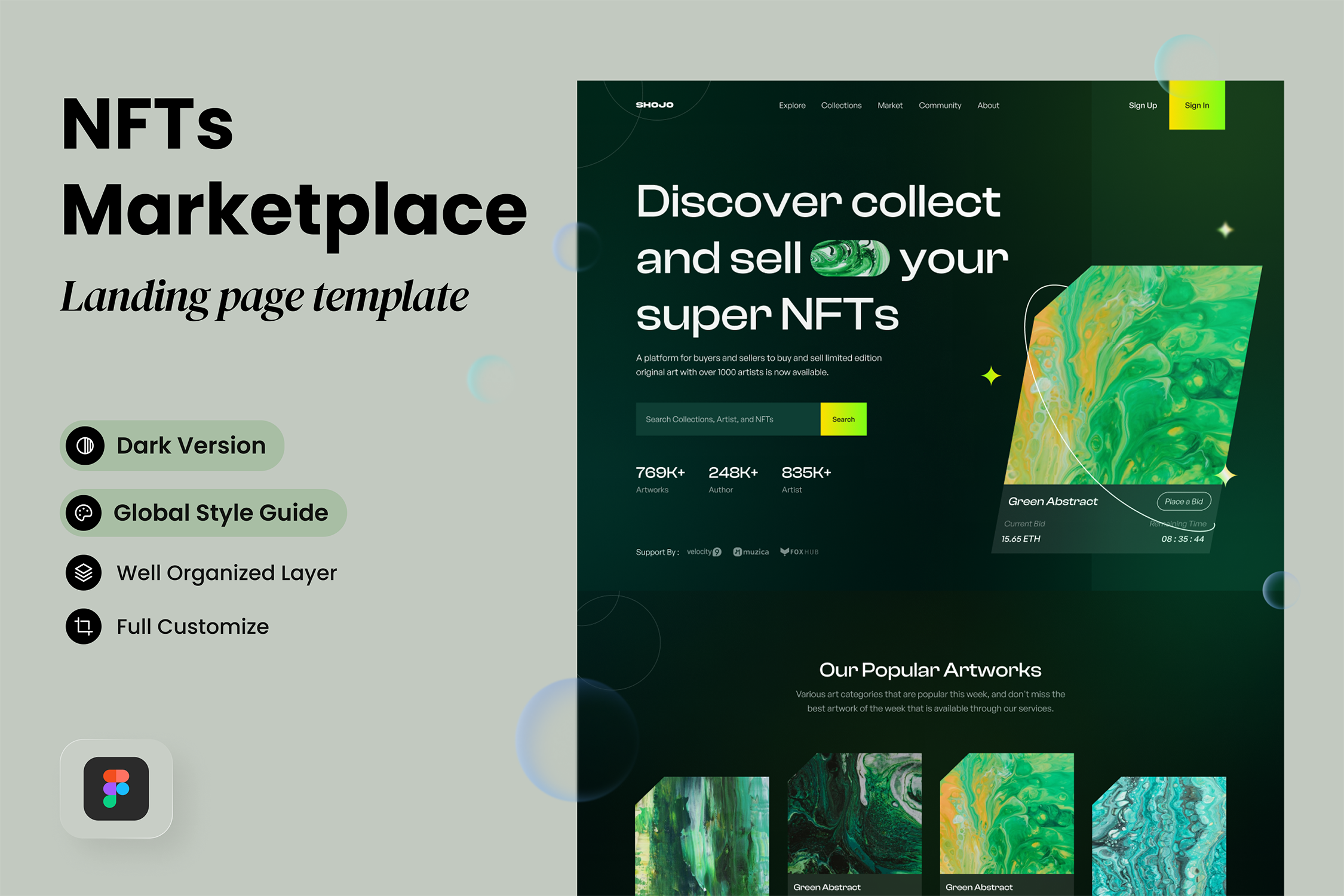Click the Full Customize crop icon

pos(84,627)
